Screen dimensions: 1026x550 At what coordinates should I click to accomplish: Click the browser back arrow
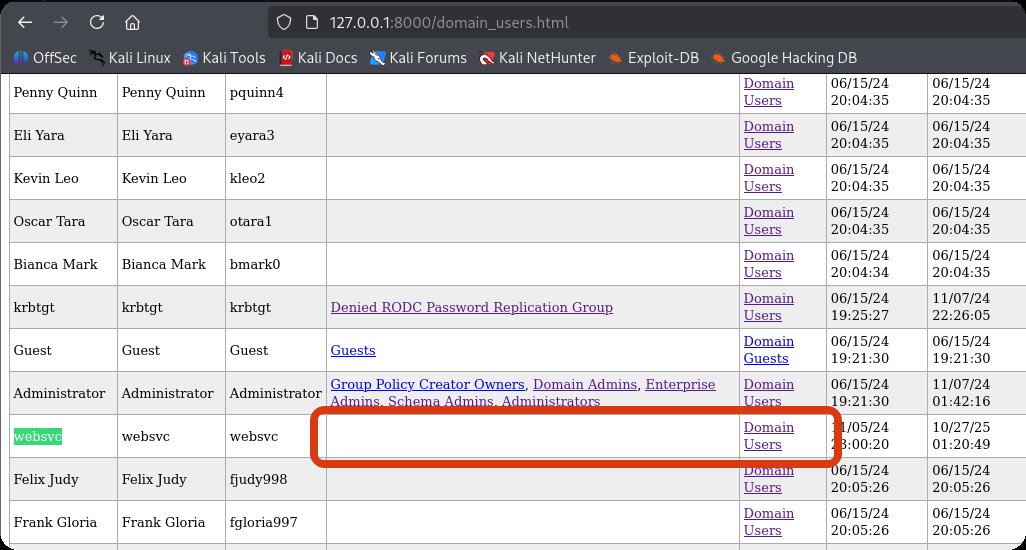pos(25,22)
